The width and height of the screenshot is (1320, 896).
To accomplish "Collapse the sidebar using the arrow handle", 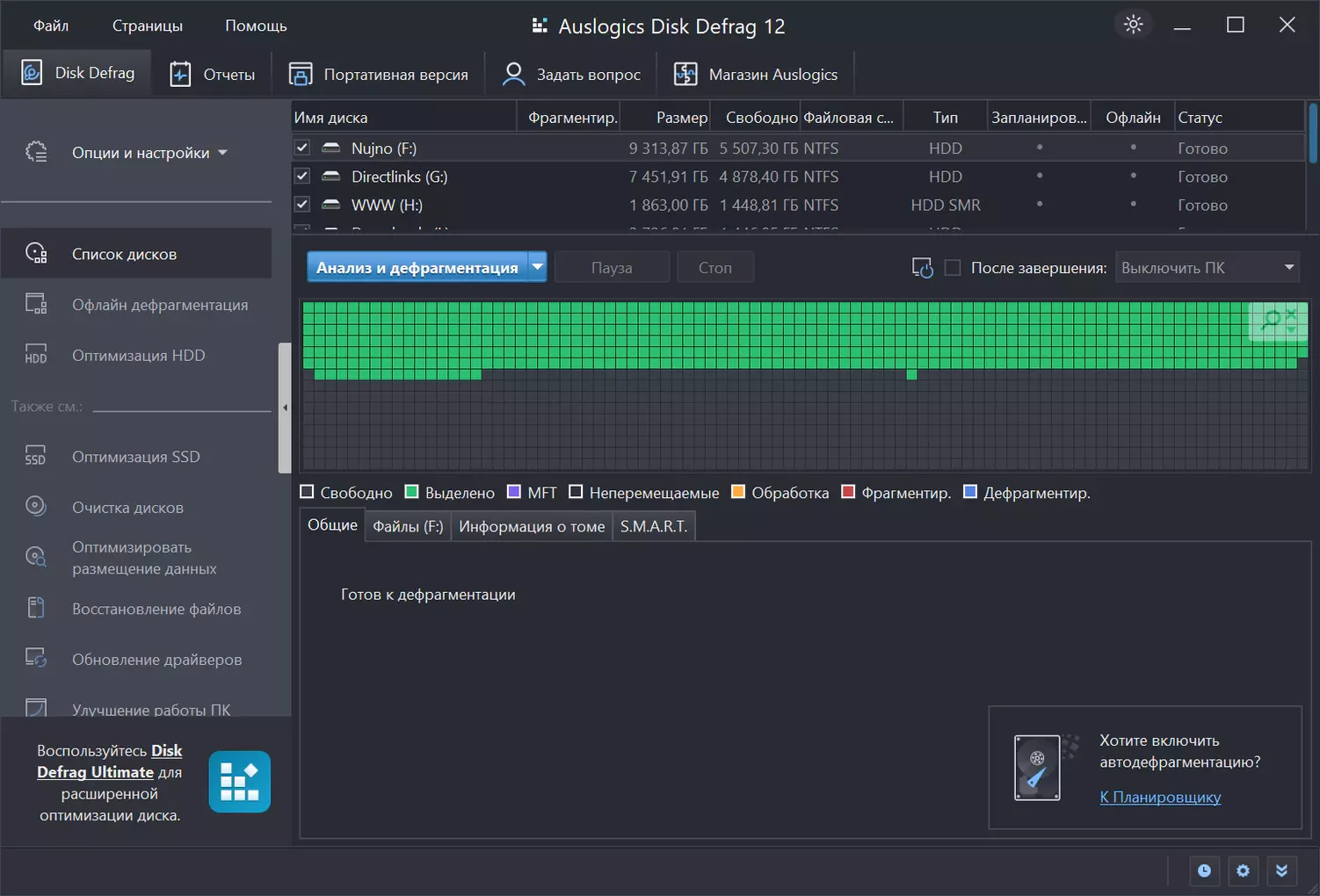I will [x=285, y=408].
